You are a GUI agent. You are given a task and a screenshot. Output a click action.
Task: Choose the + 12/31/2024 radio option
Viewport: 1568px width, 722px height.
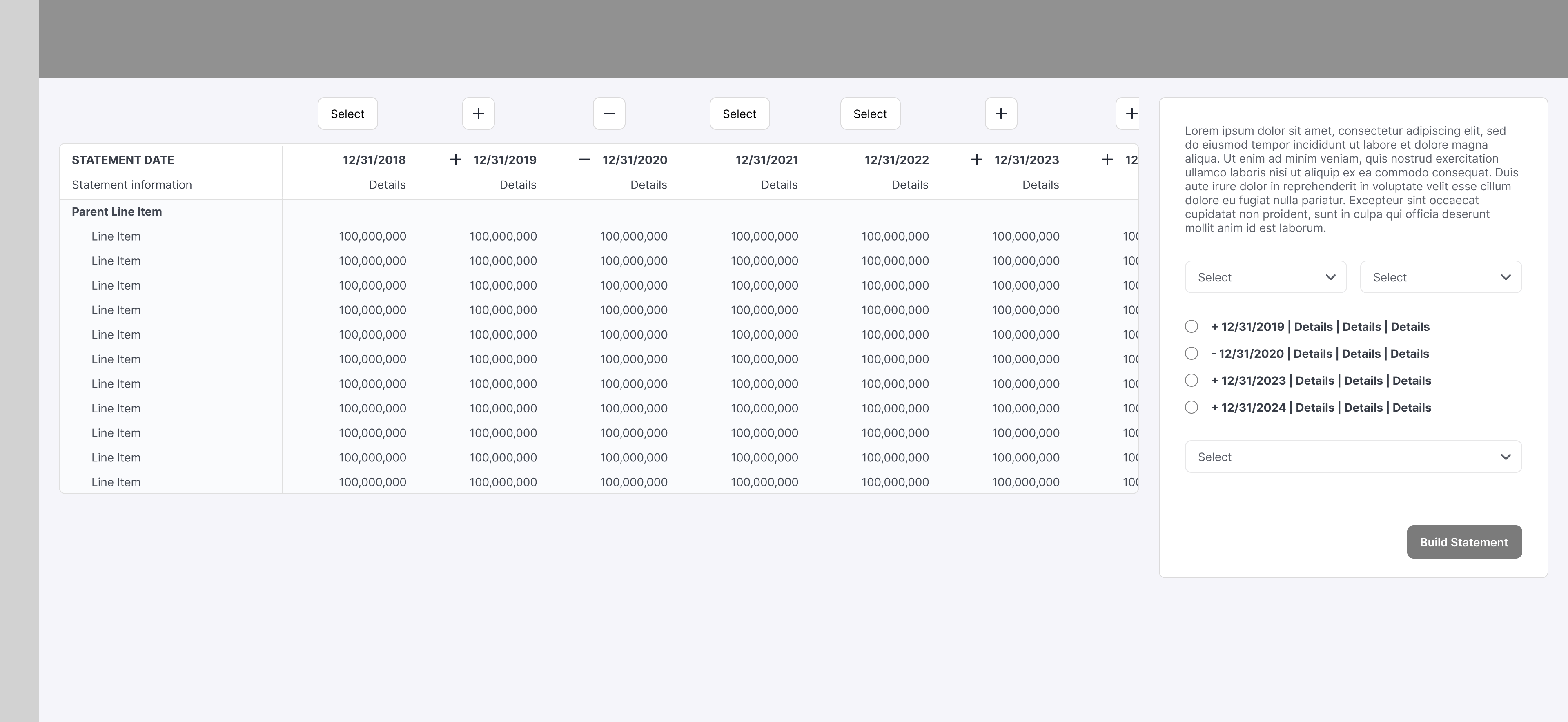pyautogui.click(x=1191, y=407)
